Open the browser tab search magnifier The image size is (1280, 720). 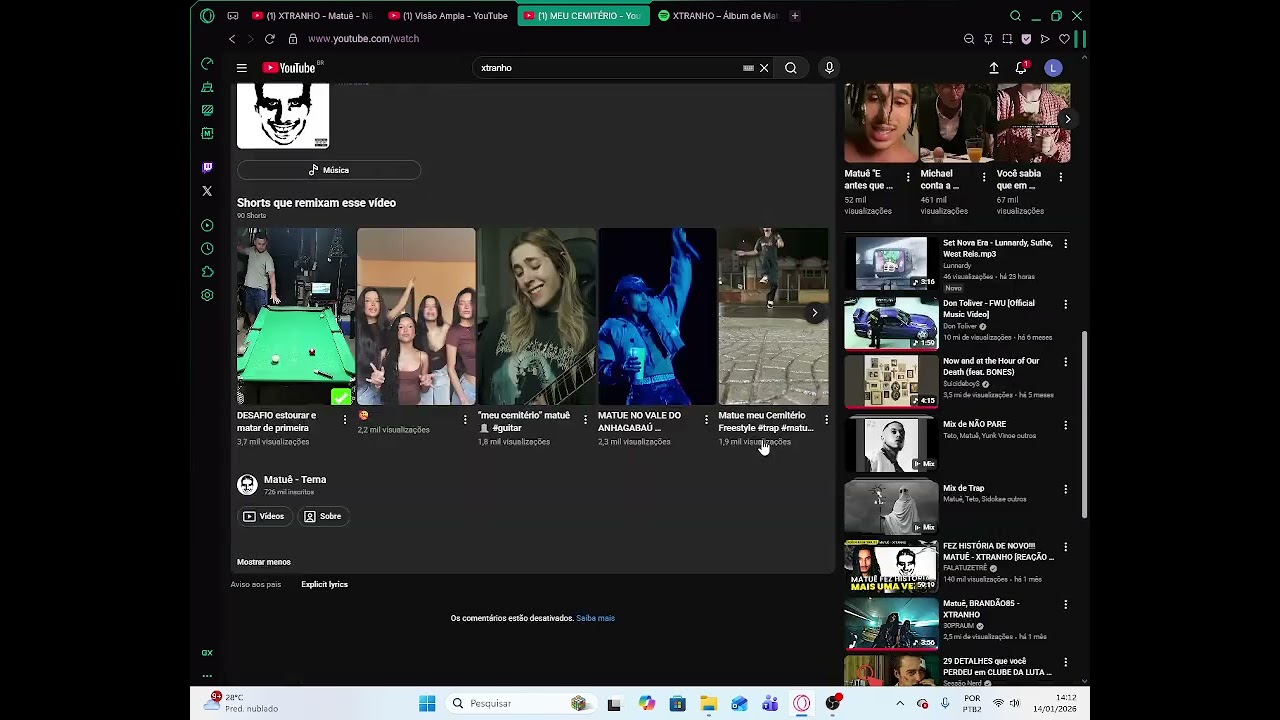click(1015, 16)
